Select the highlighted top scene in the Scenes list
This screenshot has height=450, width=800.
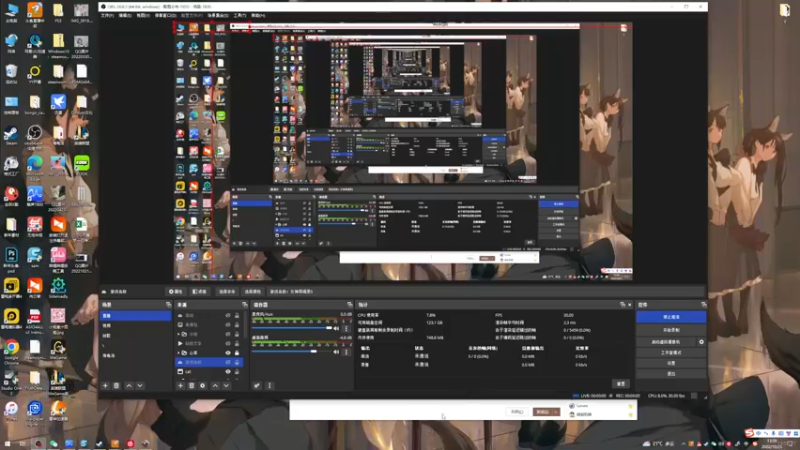136,316
